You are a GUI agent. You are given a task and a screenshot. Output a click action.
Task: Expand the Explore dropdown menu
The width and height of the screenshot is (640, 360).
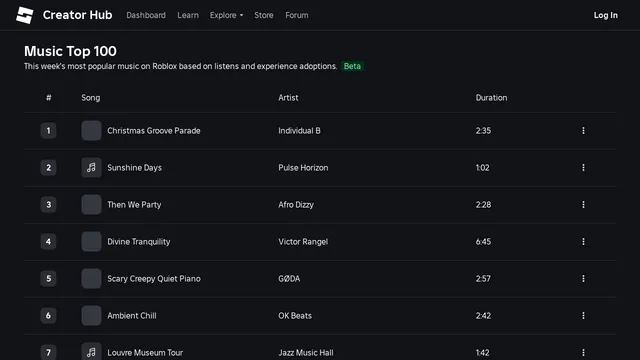click(226, 15)
